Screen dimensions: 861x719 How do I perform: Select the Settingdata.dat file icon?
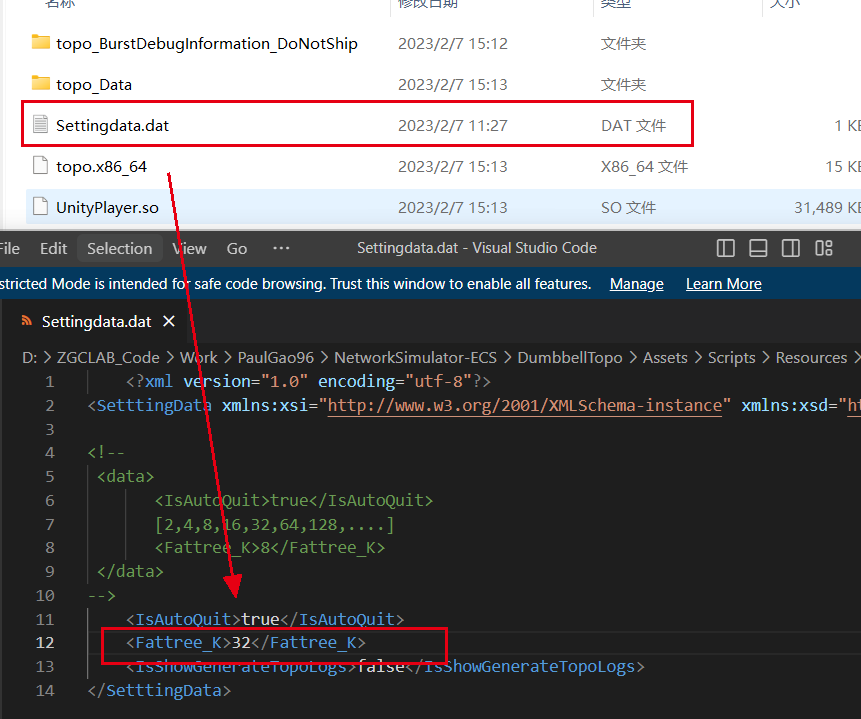pyautogui.click(x=40, y=124)
